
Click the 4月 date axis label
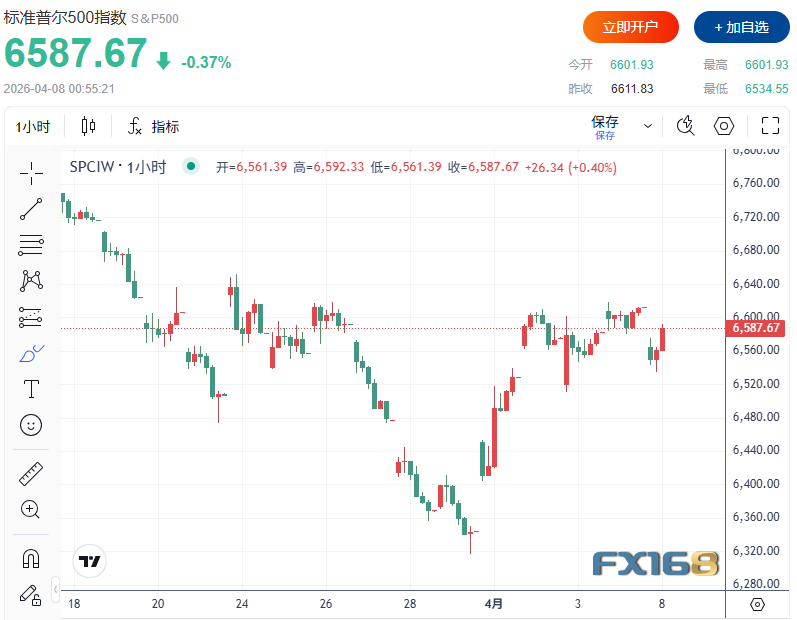pyautogui.click(x=494, y=604)
